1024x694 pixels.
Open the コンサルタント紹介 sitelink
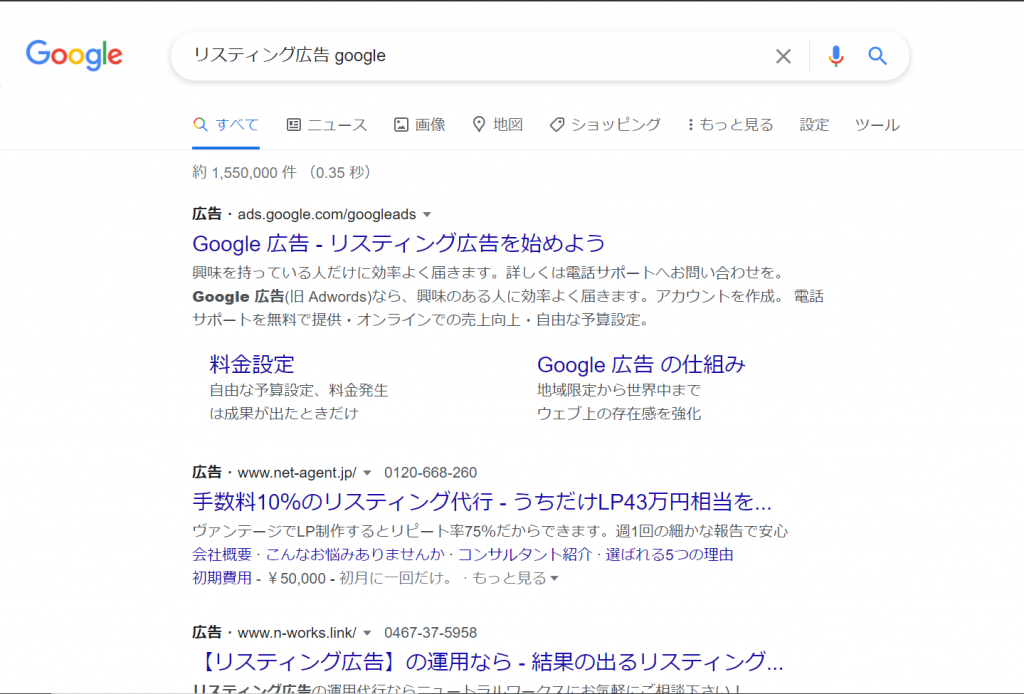click(x=524, y=554)
